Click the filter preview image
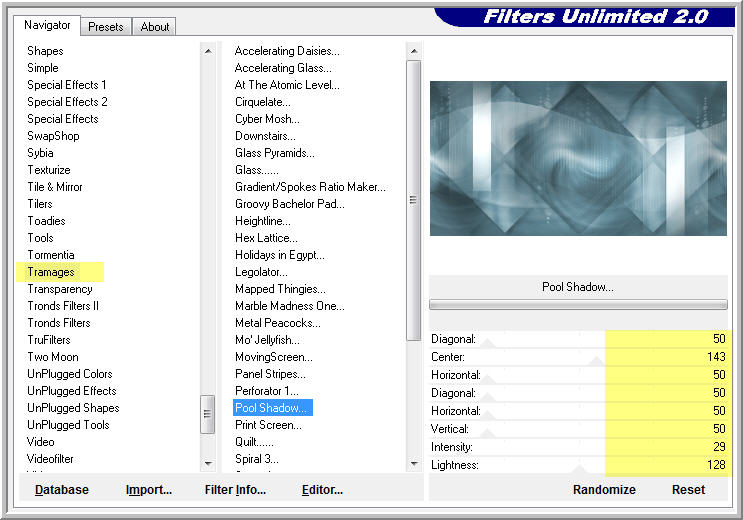Screen dimensions: 743x520 tap(578, 158)
